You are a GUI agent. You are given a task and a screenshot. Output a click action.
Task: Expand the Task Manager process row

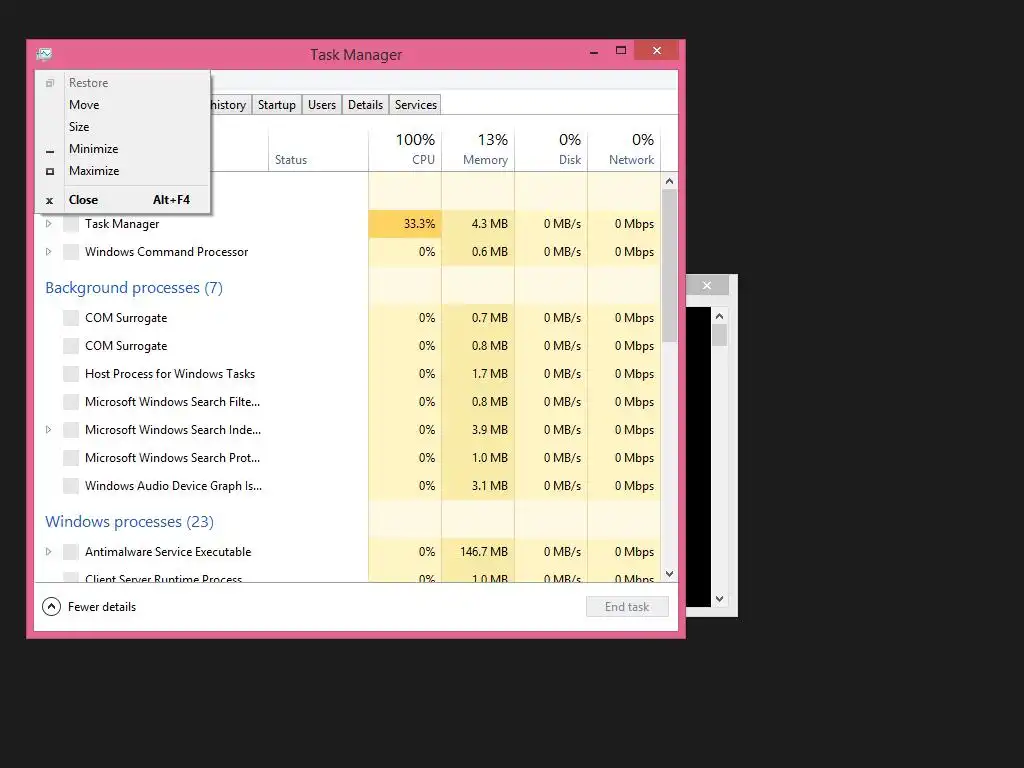point(48,224)
